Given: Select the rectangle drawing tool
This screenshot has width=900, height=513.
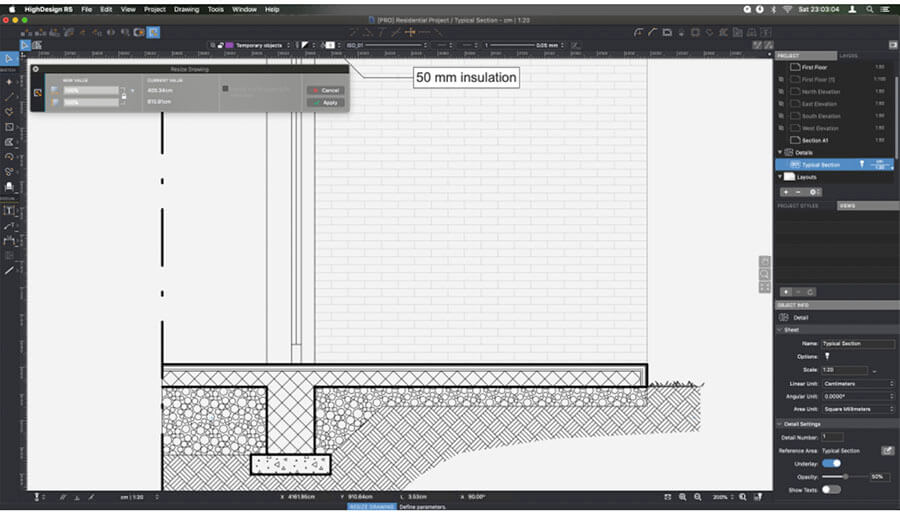Looking at the screenshot, I should click(9, 127).
